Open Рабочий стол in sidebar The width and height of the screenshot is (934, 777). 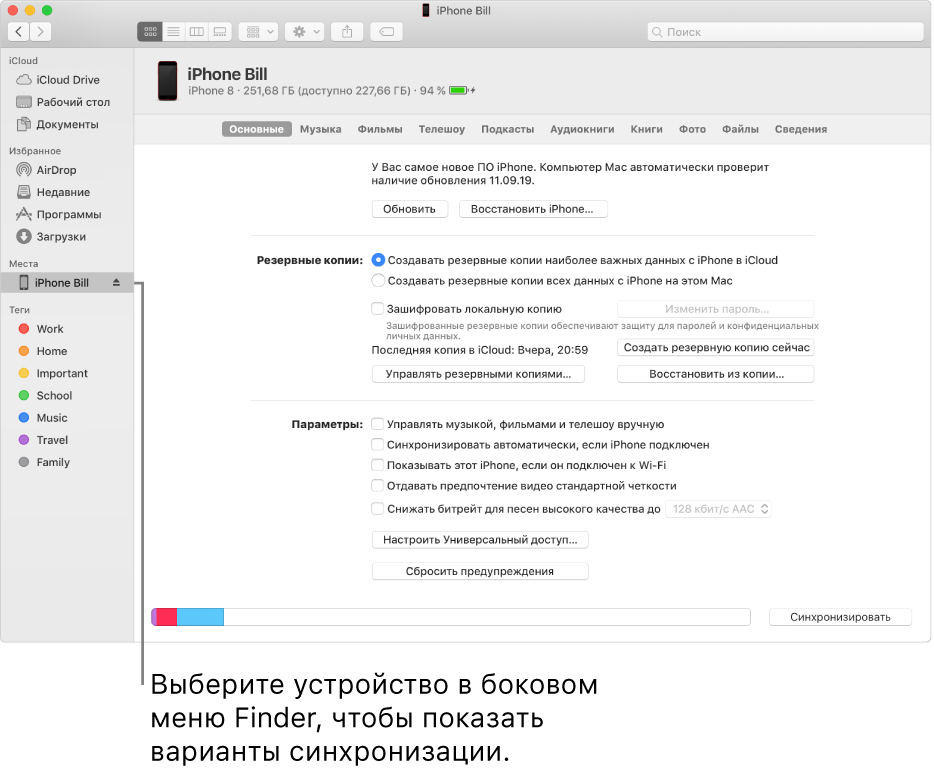67,102
